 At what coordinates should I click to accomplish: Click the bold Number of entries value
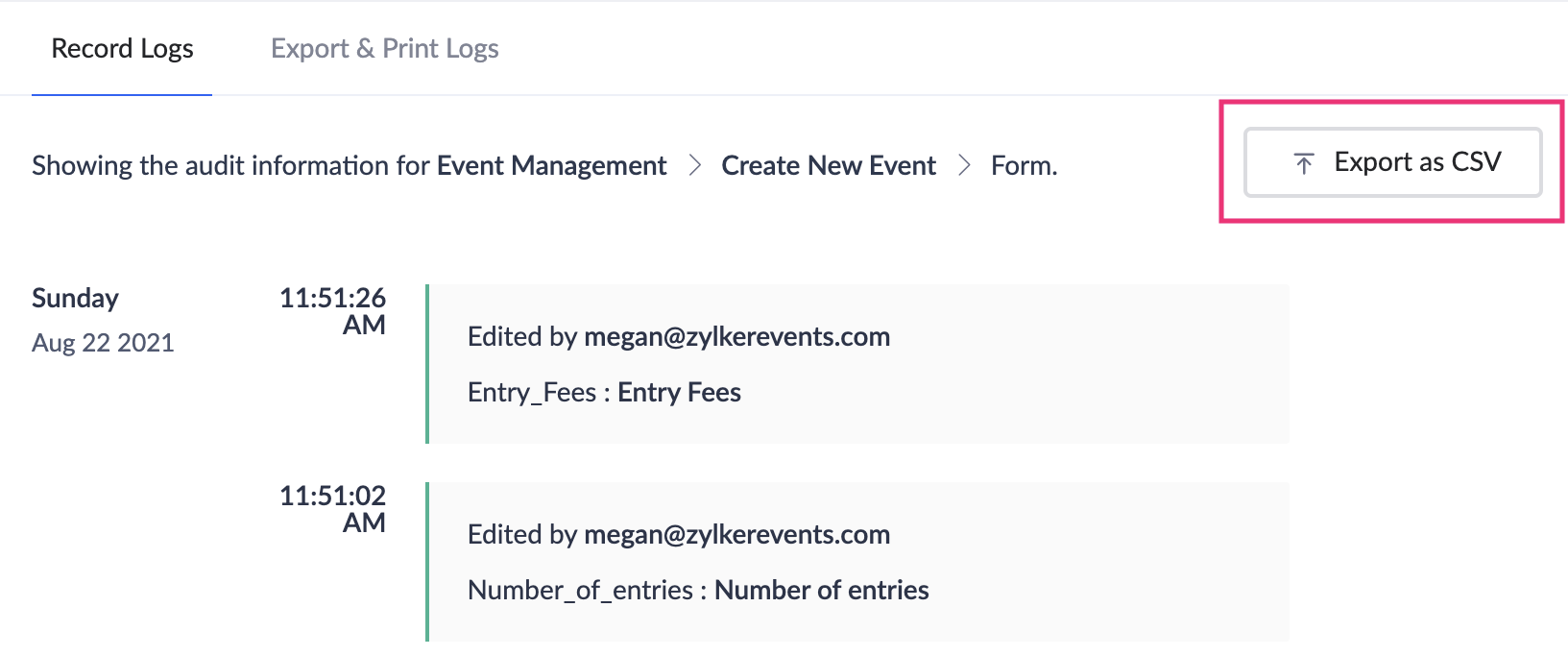(x=821, y=590)
